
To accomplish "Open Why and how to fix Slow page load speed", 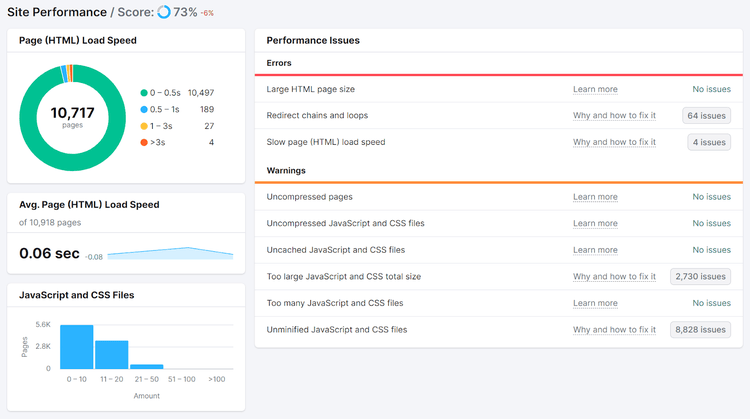I will point(614,142).
